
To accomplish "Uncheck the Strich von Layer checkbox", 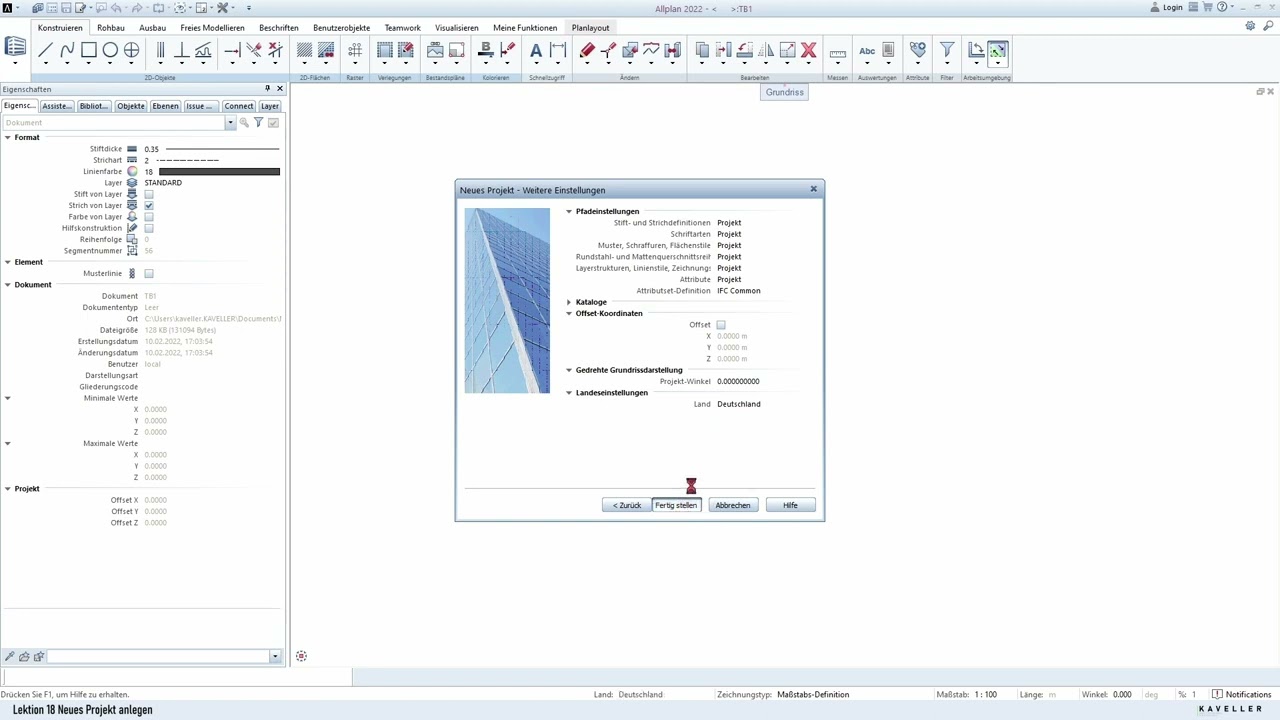I will (x=149, y=205).
